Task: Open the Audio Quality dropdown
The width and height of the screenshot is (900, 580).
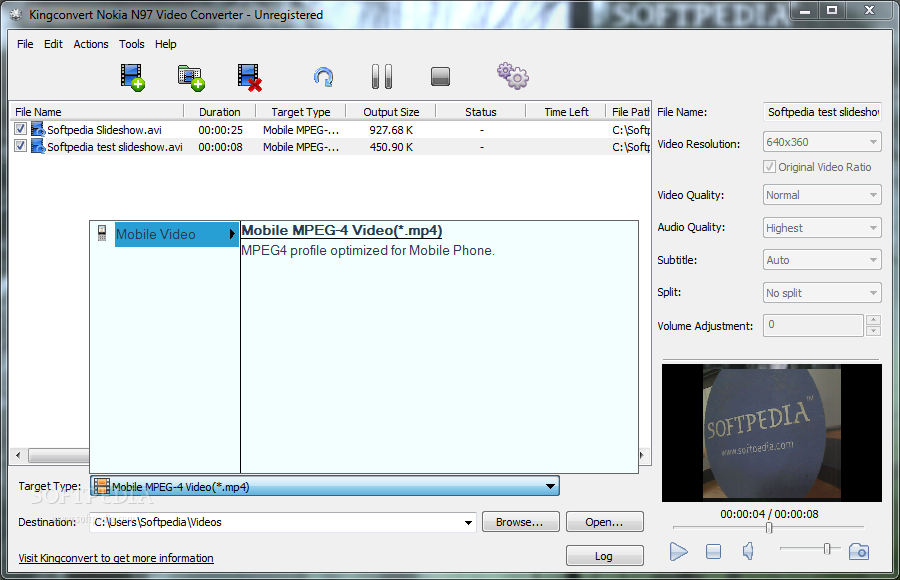Action: (x=822, y=228)
